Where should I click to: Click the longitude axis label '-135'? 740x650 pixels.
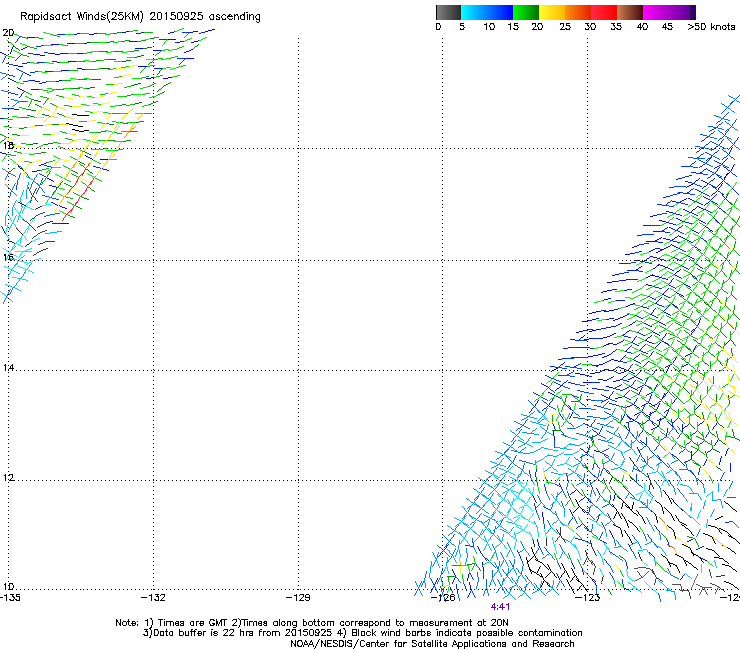point(10,598)
